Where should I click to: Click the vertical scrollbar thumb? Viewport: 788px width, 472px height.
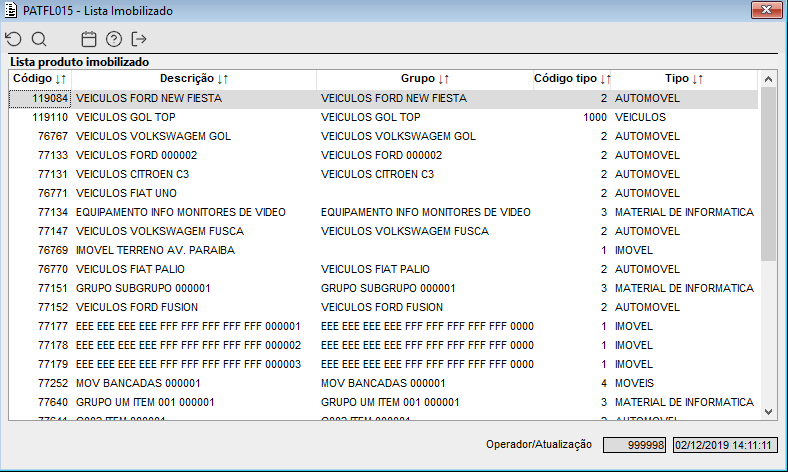(768, 174)
